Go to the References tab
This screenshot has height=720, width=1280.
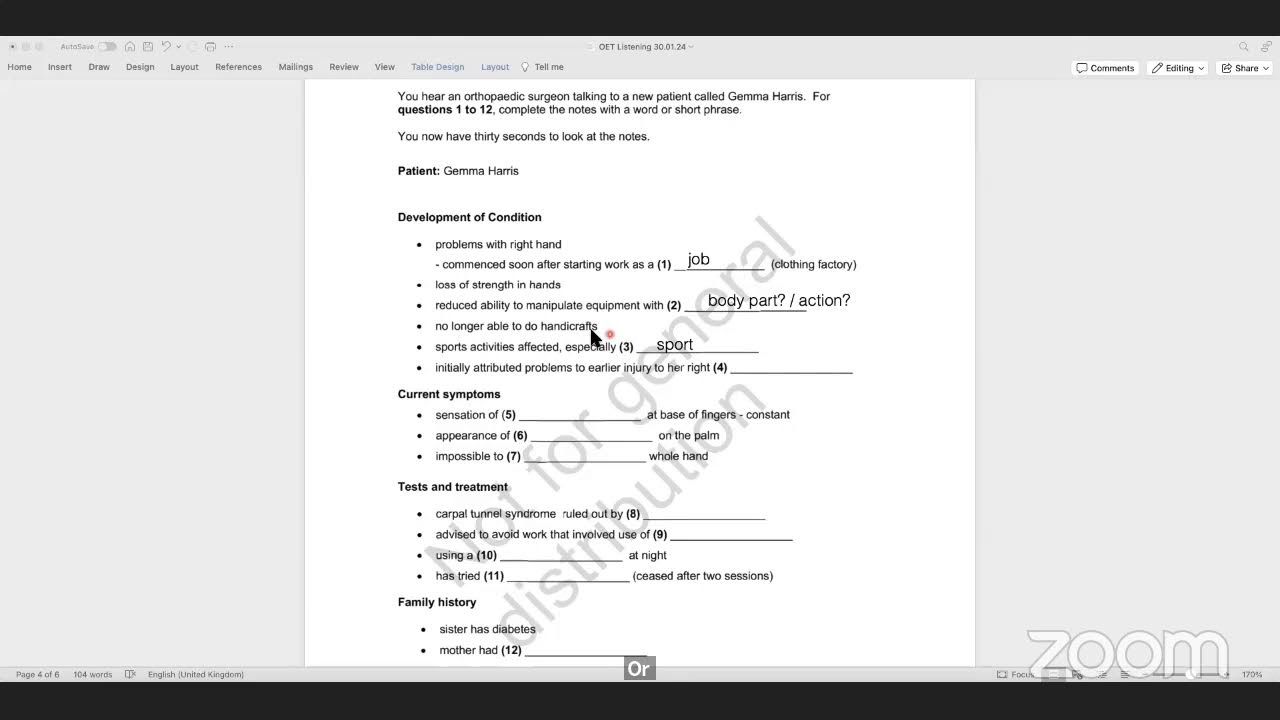pyautogui.click(x=239, y=67)
